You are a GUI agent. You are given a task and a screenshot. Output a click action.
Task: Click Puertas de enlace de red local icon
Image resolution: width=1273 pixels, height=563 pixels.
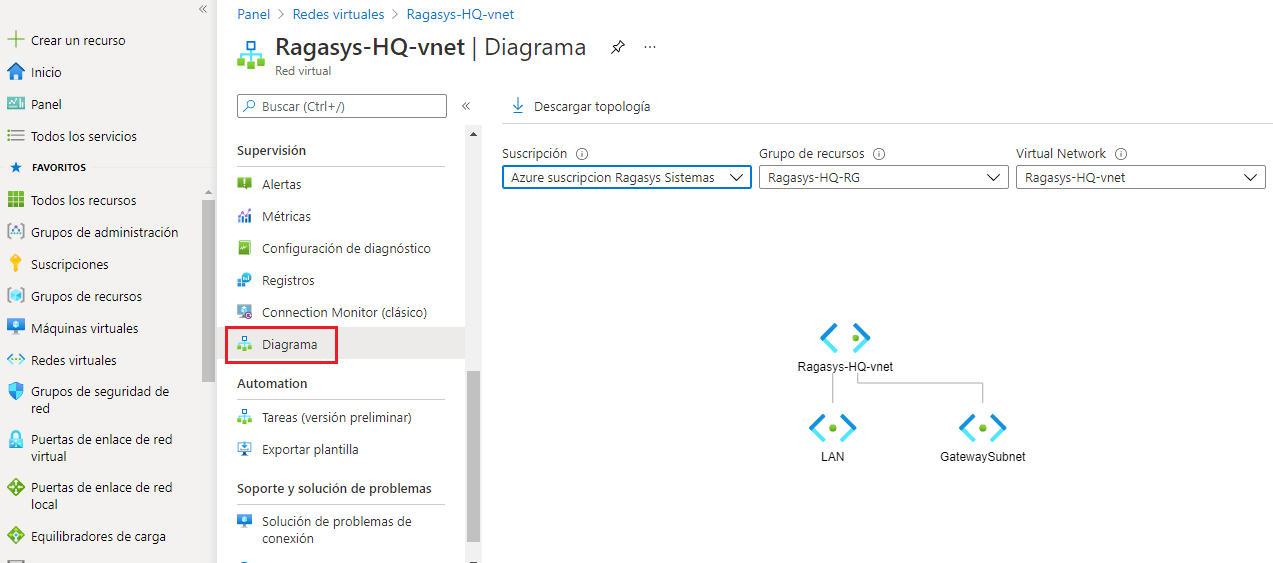15,488
